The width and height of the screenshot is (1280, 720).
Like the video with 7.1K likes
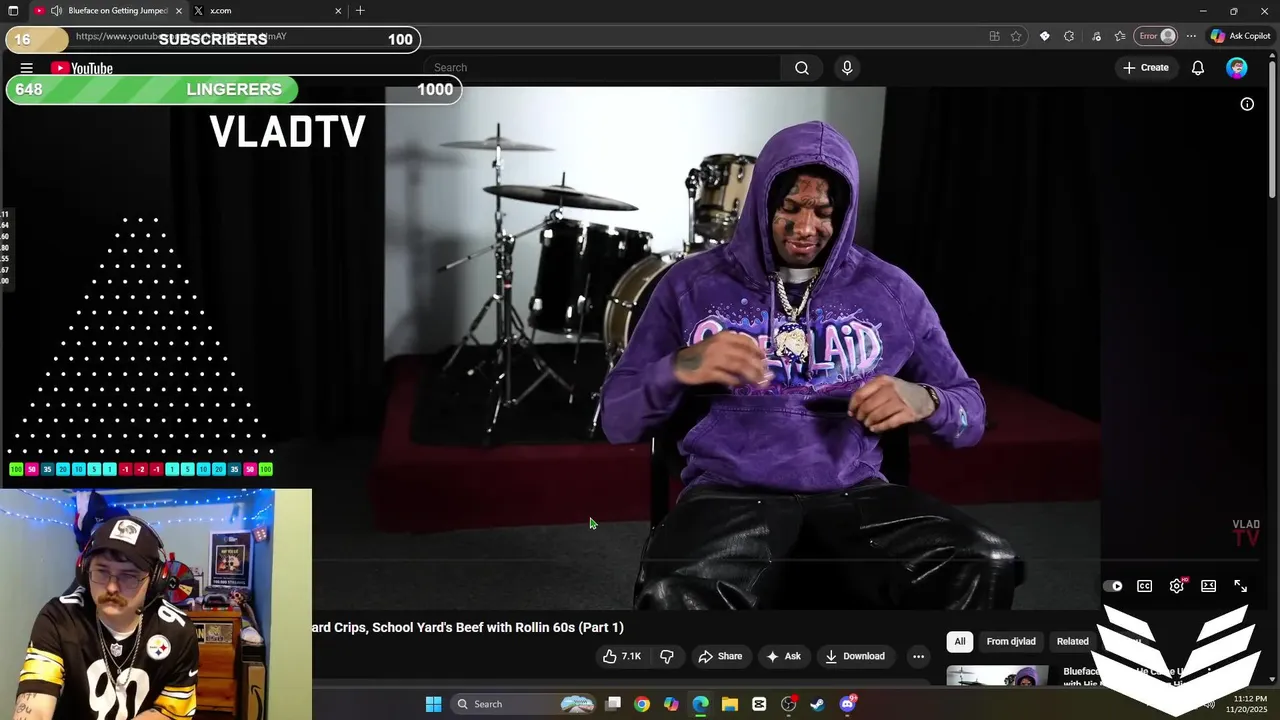(621, 656)
